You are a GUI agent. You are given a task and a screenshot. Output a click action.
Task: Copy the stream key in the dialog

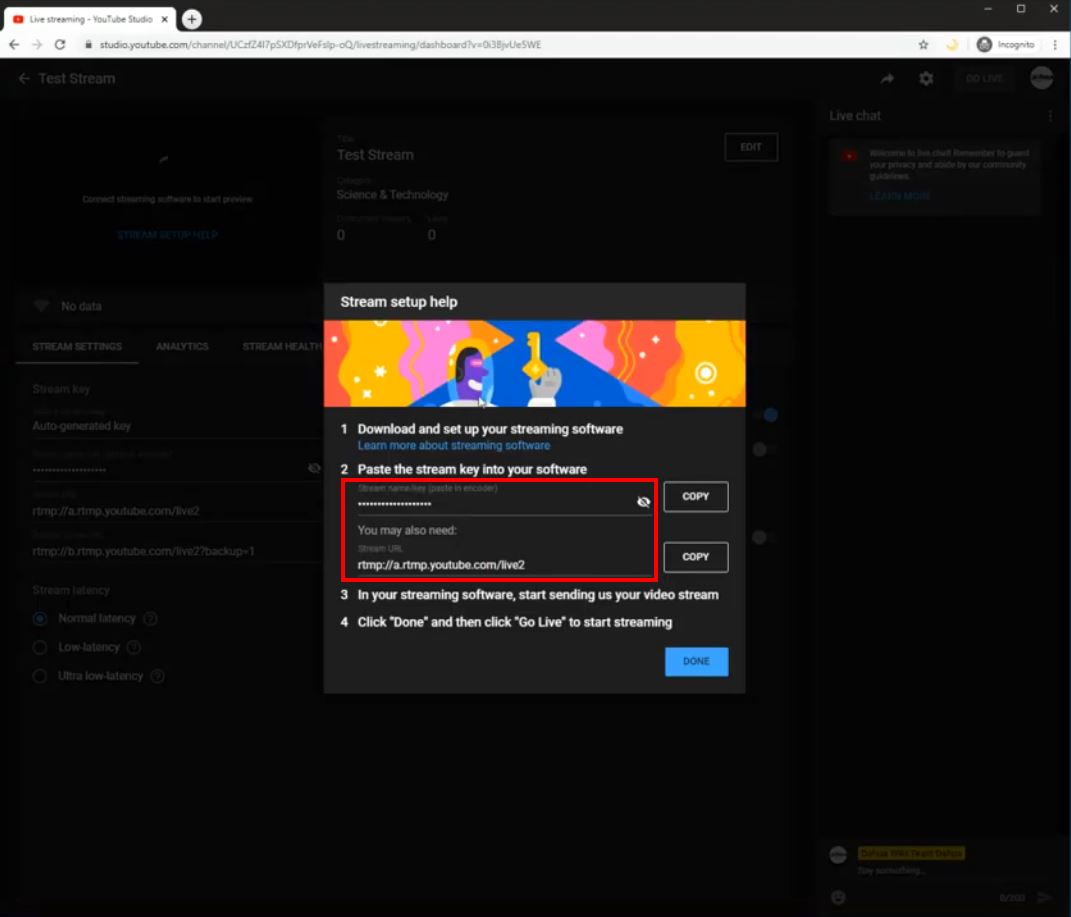[695, 496]
